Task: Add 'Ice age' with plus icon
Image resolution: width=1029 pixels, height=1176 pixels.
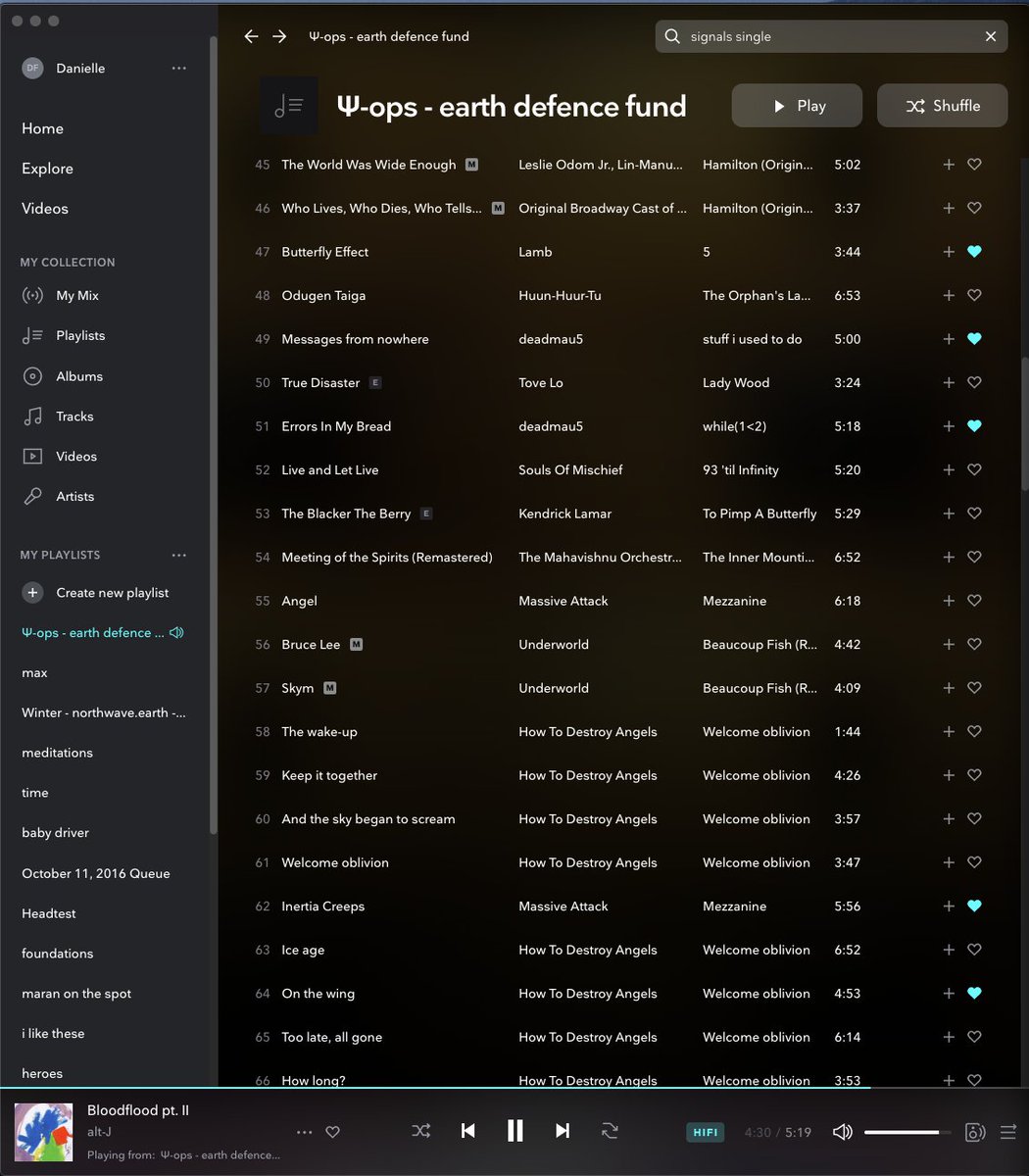Action: pyautogui.click(x=949, y=950)
